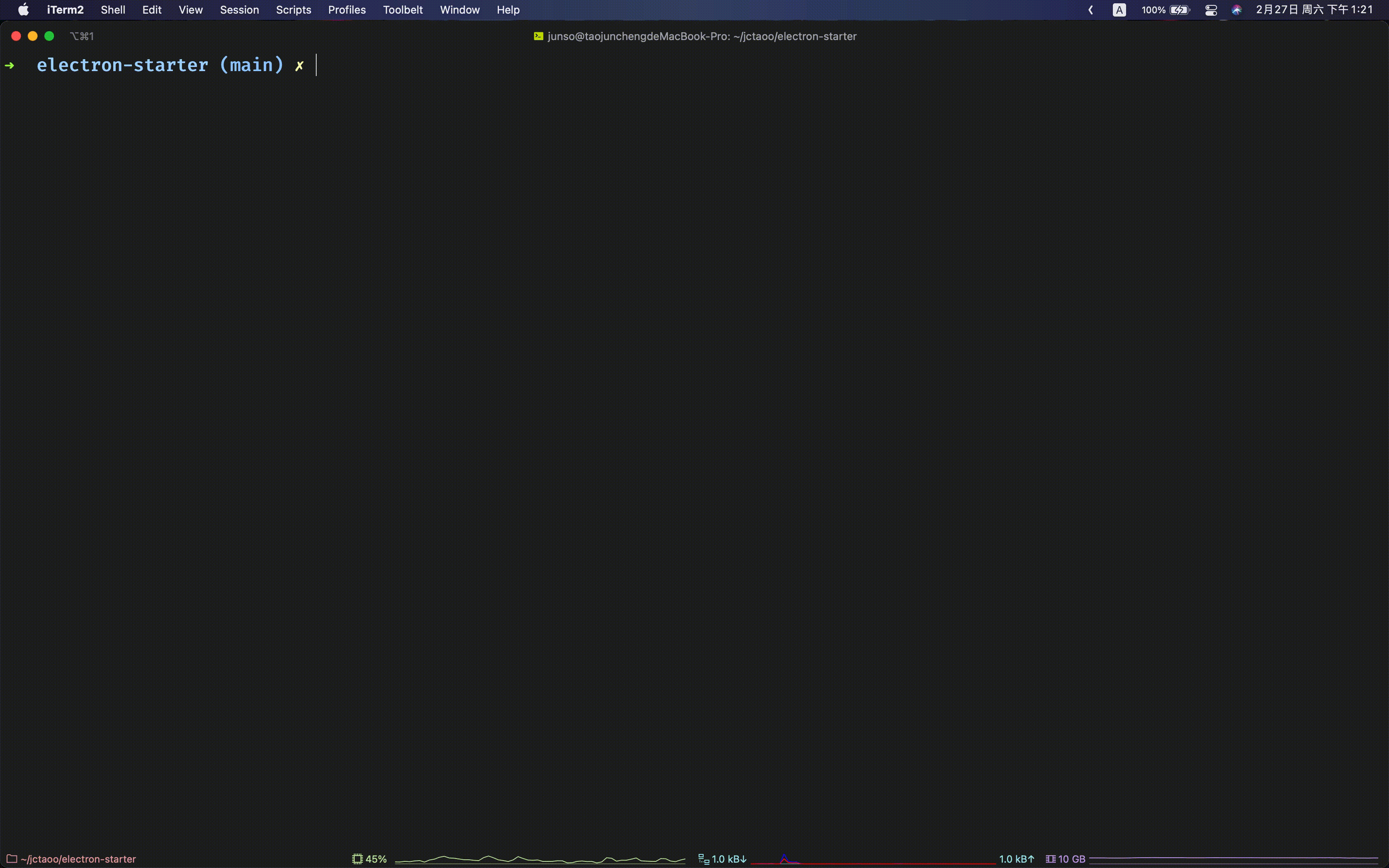Click the ~/jctaoo/electron-starter path in status bar

click(78, 859)
